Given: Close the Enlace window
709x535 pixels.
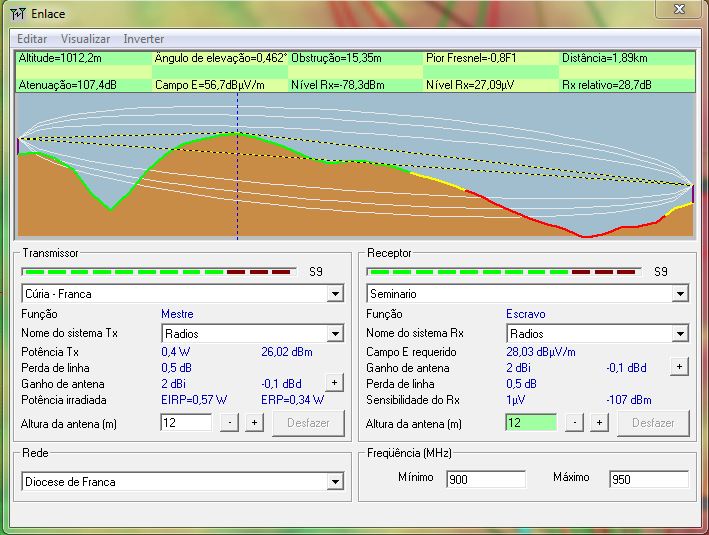Looking at the screenshot, I should click(x=679, y=9).
